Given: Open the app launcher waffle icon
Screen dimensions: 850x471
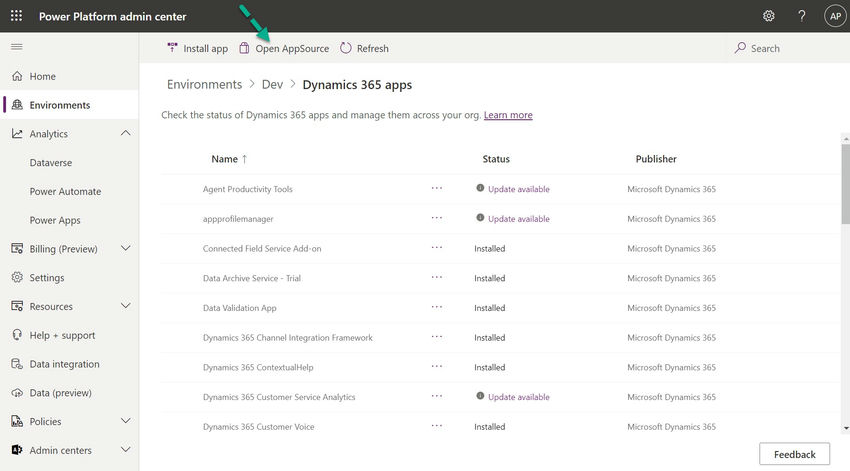Looking at the screenshot, I should pyautogui.click(x=16, y=16).
